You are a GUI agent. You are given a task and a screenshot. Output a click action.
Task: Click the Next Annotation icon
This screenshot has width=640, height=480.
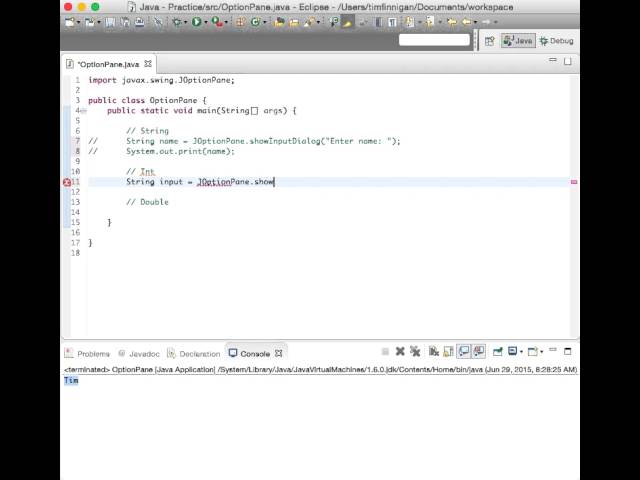[409, 22]
